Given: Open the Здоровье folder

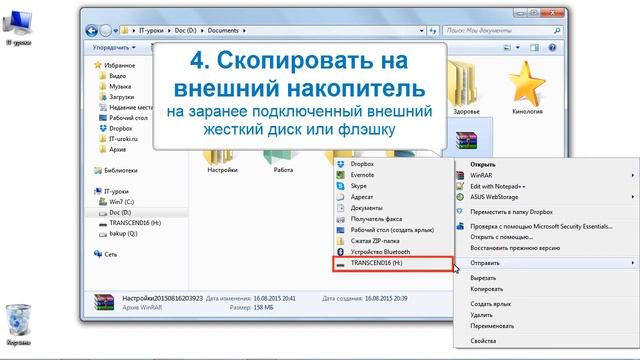Looking at the screenshot, I should coord(466,89).
